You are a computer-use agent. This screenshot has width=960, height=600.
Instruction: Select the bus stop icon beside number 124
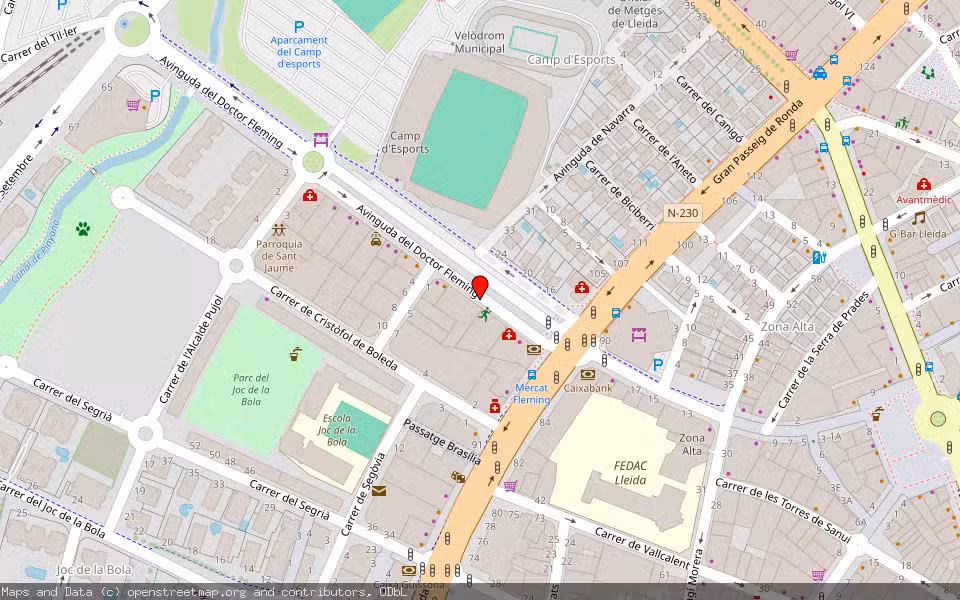(847, 80)
